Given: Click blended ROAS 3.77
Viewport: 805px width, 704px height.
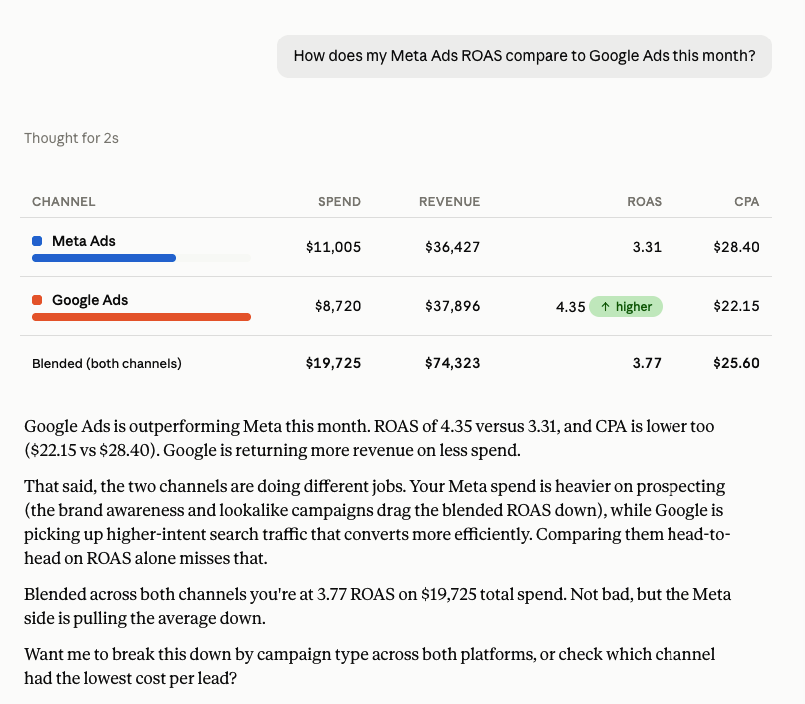Looking at the screenshot, I should 647,363.
